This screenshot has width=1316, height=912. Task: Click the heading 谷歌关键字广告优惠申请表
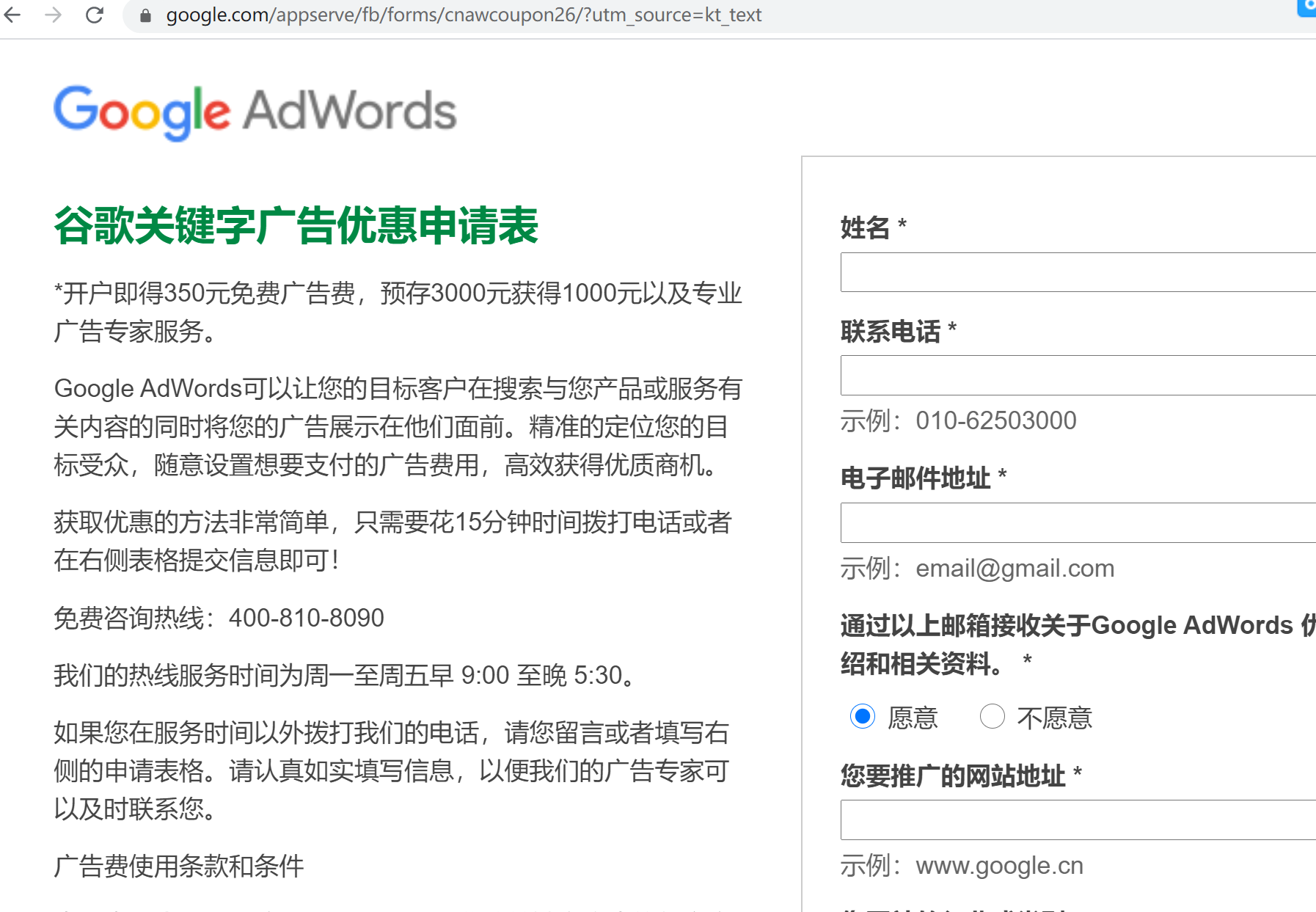pyautogui.click(x=296, y=225)
